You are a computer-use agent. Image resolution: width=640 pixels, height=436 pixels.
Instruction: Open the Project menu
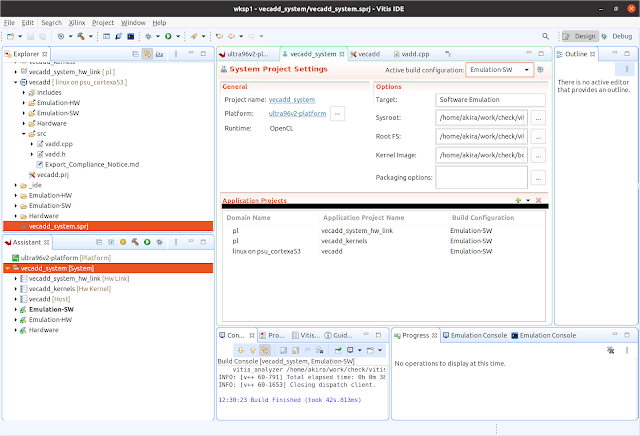(x=103, y=23)
